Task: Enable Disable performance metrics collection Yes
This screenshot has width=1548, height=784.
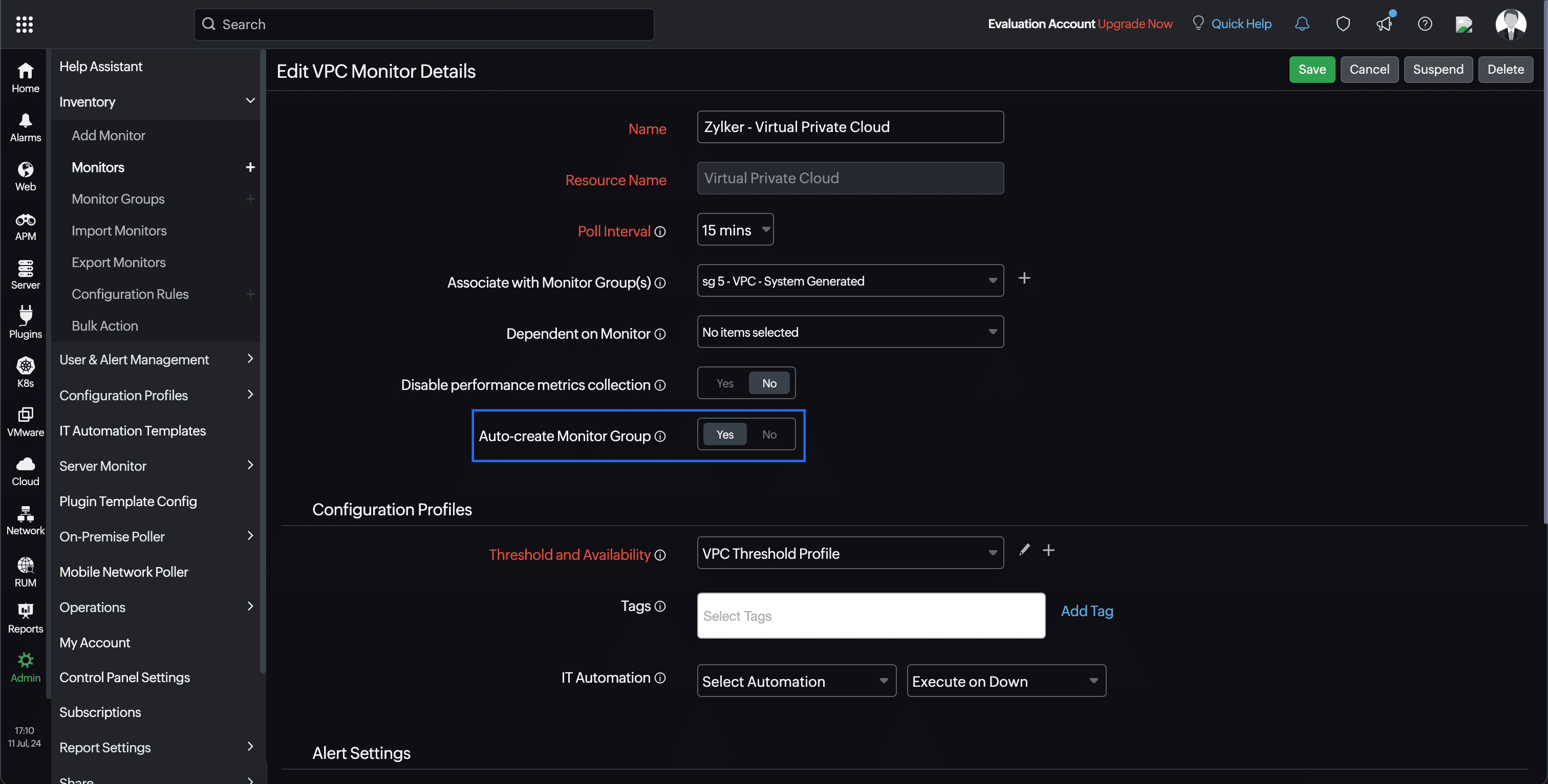Action: click(x=723, y=383)
